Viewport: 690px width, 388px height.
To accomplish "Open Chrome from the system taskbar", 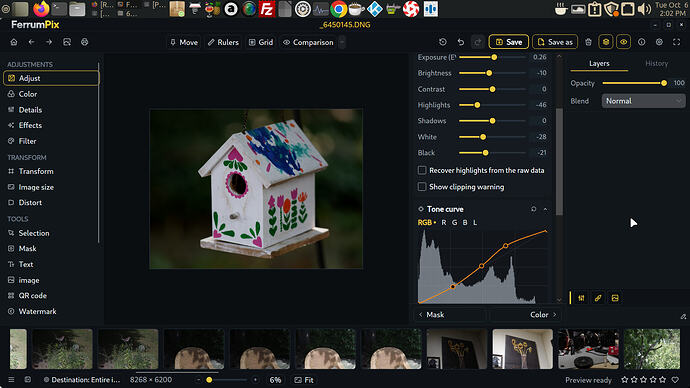I will pos(338,9).
